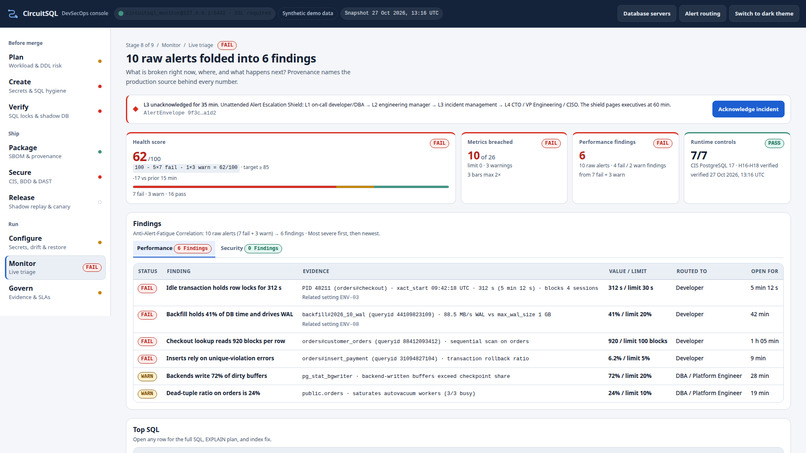The width and height of the screenshot is (806, 453).
Task: Go to the Verify stage
Action: (55, 111)
